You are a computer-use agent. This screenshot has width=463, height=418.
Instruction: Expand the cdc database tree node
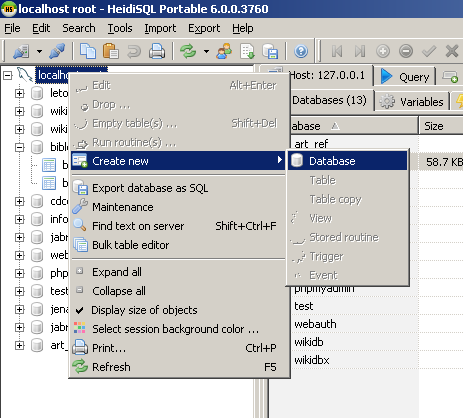tap(20, 201)
